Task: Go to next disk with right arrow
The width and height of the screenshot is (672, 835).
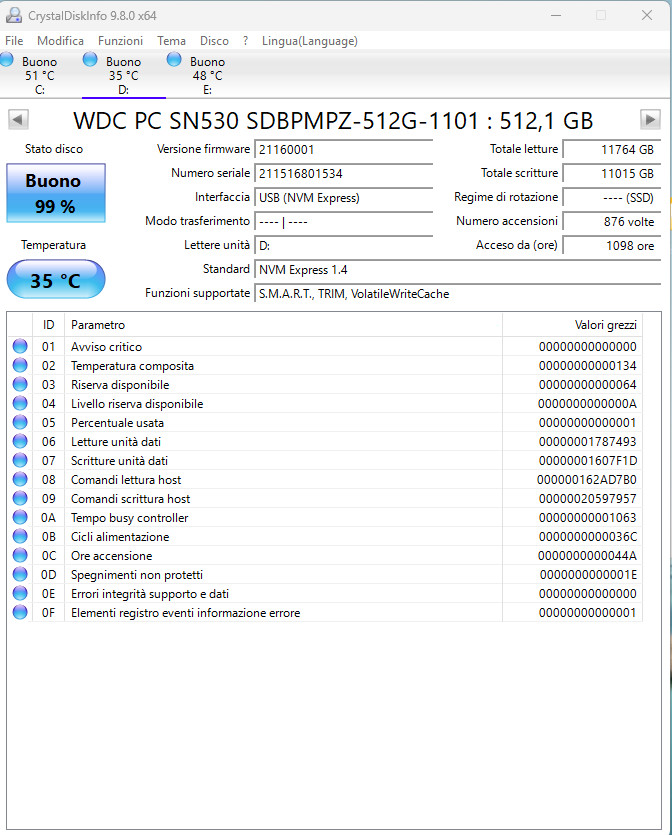Action: (650, 119)
